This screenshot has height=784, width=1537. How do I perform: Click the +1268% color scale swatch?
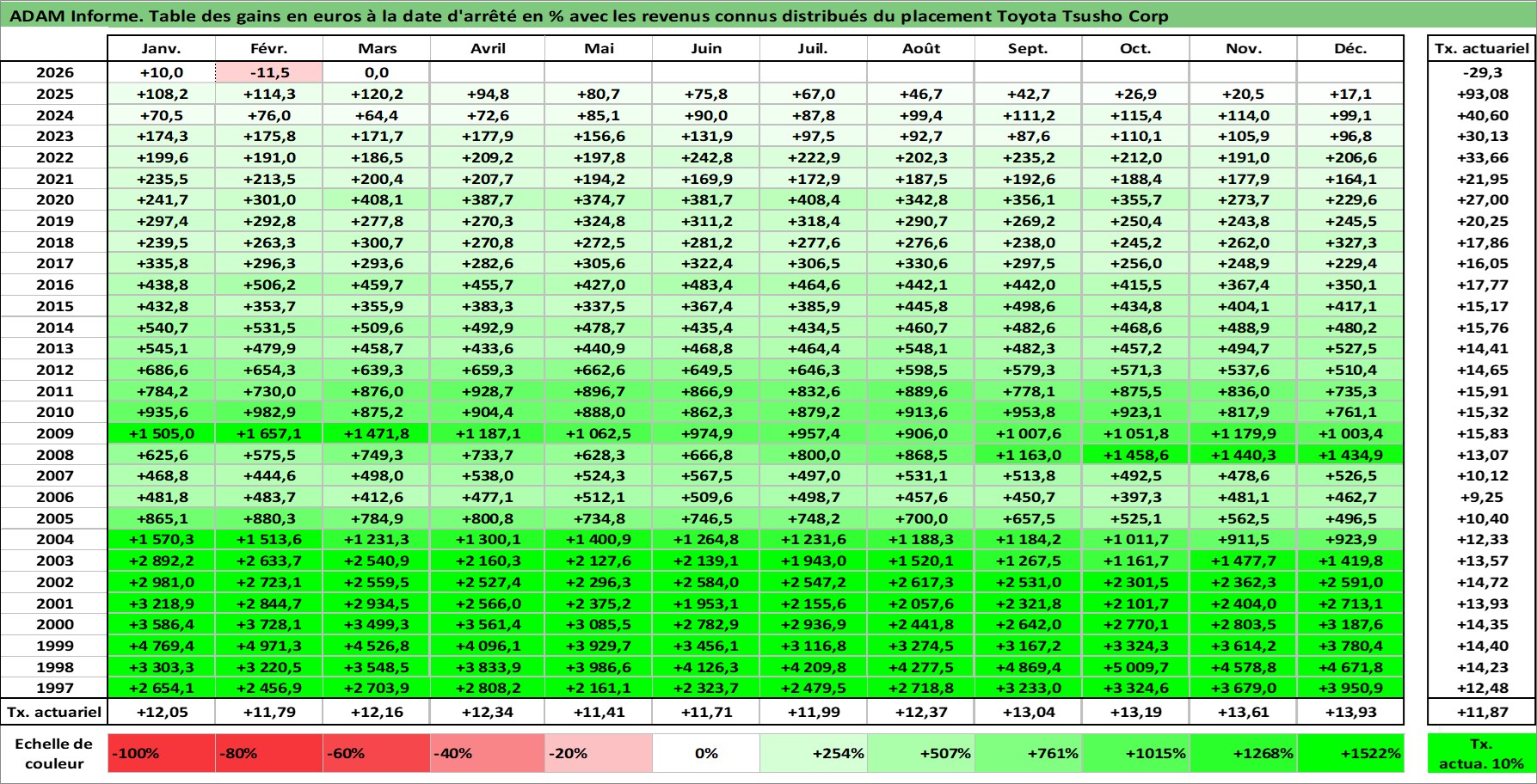pyautogui.click(x=1243, y=753)
